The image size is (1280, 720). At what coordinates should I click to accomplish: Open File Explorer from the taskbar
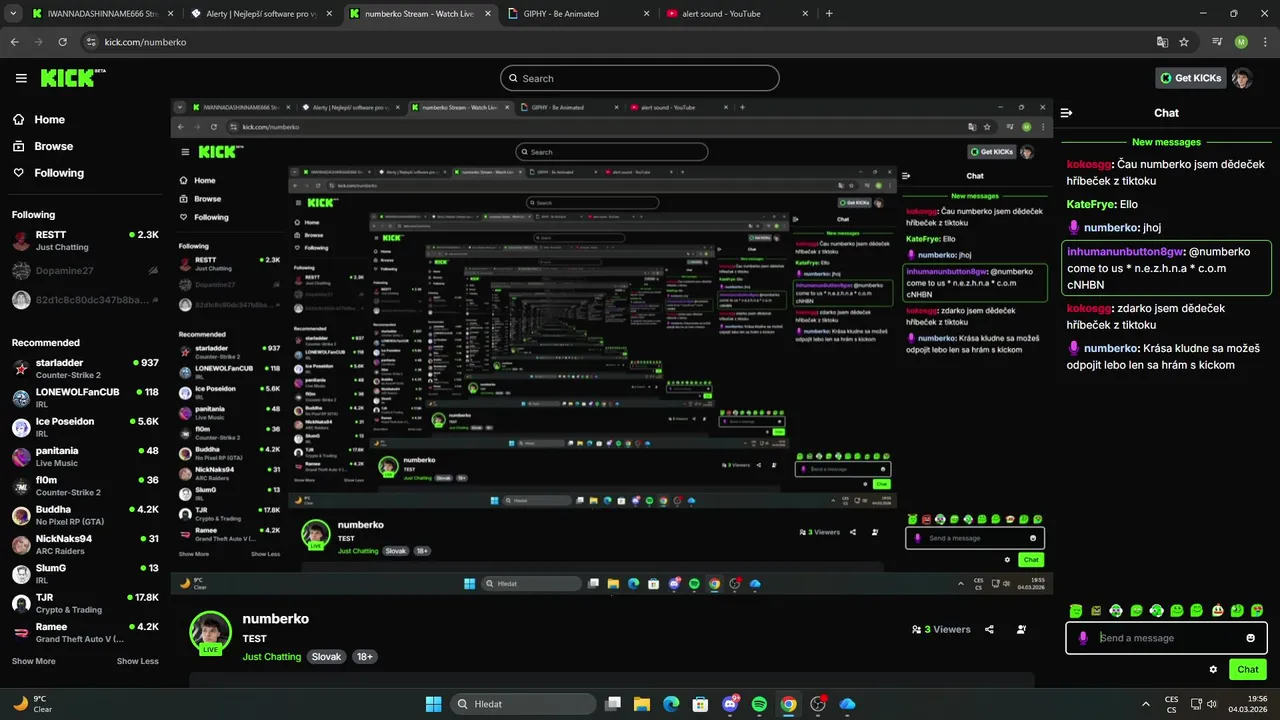point(642,704)
